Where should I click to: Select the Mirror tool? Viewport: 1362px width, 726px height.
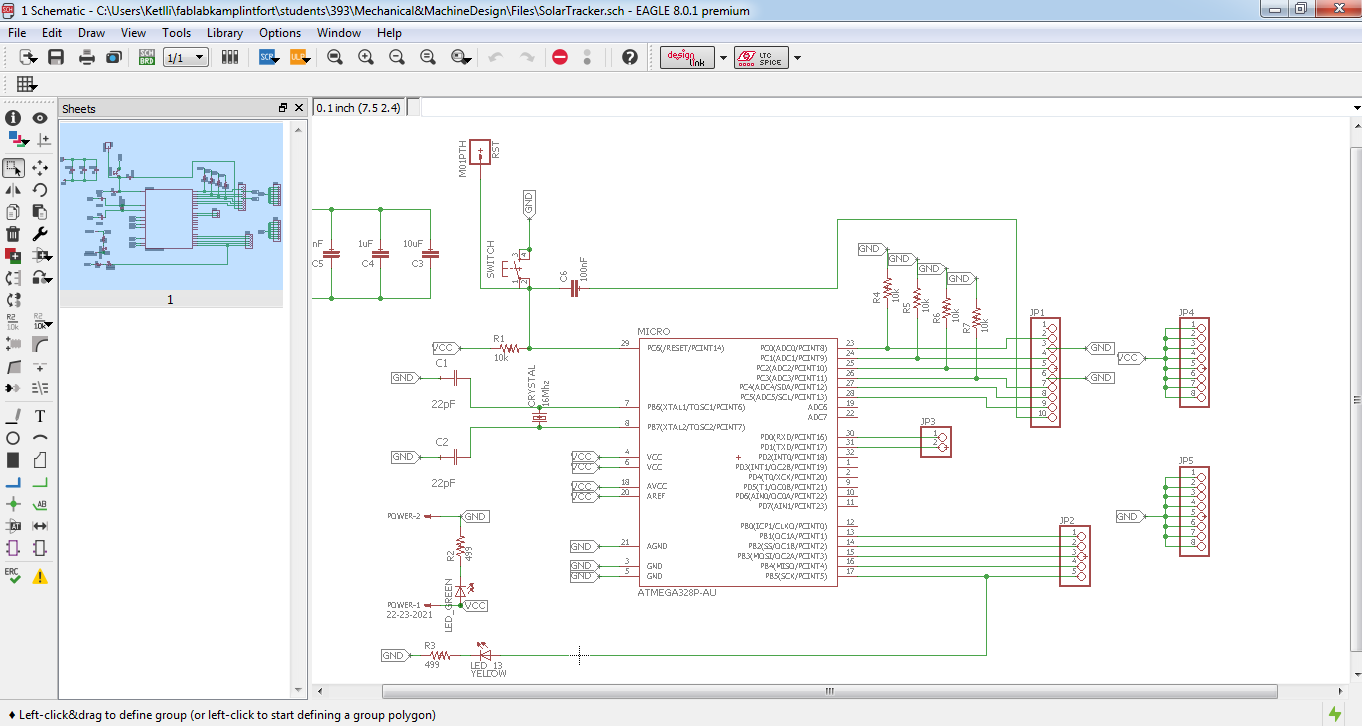[13, 189]
